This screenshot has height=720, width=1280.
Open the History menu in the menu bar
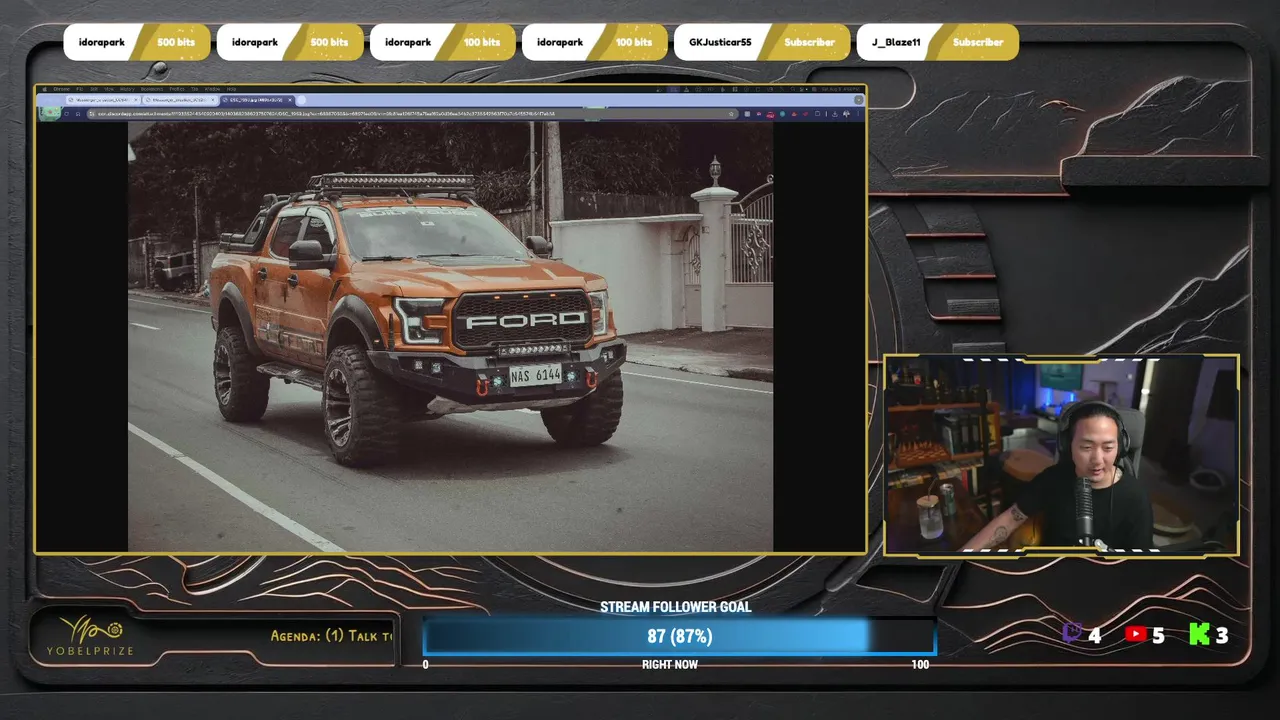[127, 89]
